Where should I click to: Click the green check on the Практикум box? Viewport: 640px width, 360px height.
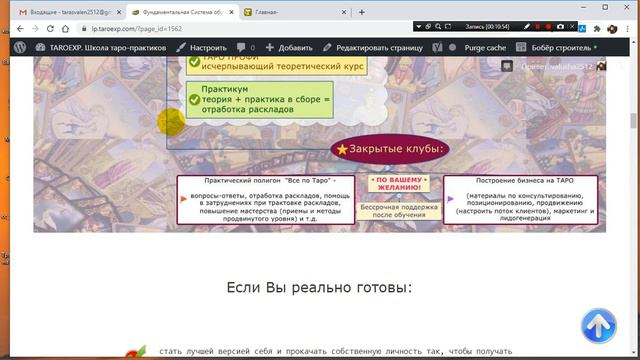(x=194, y=100)
